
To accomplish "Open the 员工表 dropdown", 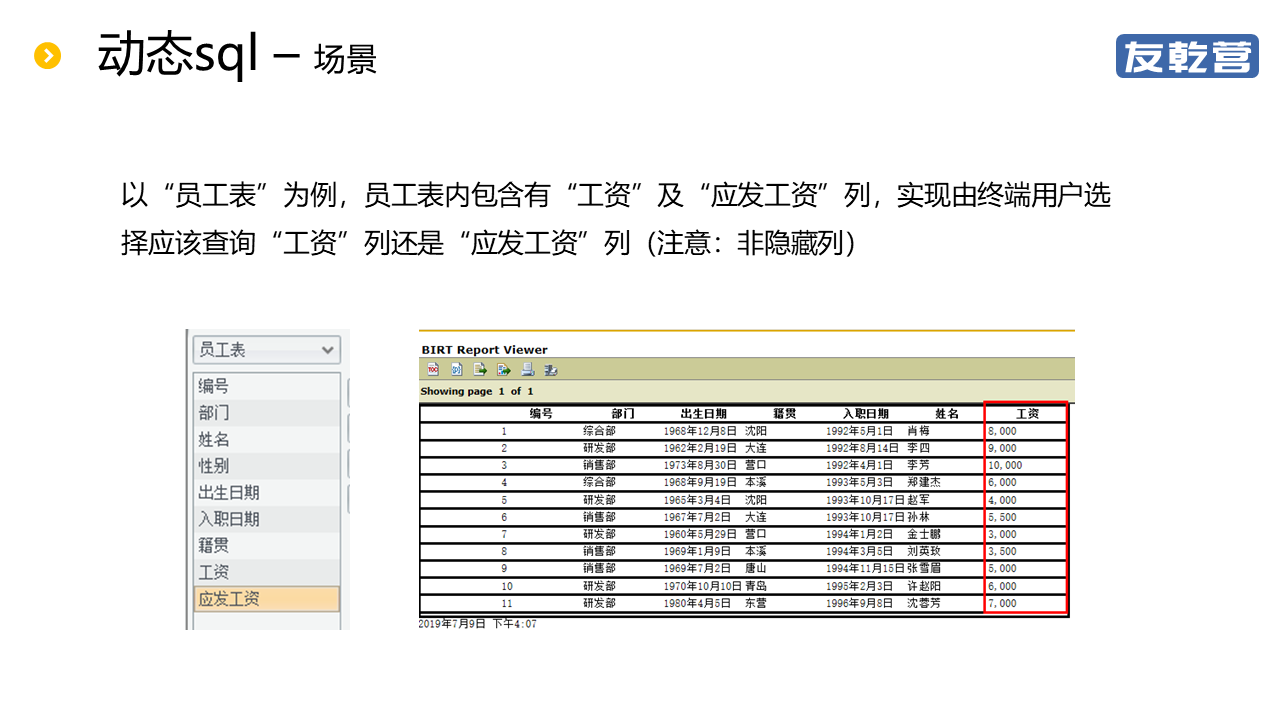I will tap(266, 350).
